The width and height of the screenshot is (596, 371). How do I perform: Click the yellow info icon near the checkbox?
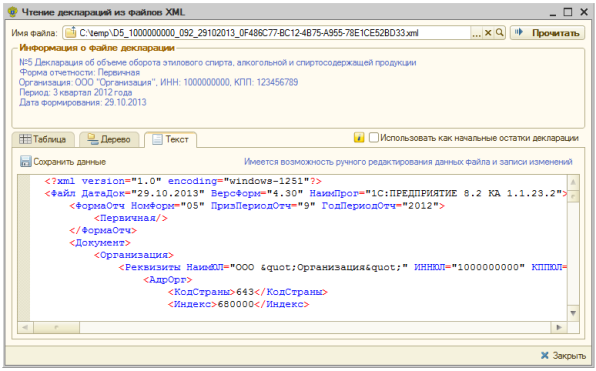coord(359,137)
